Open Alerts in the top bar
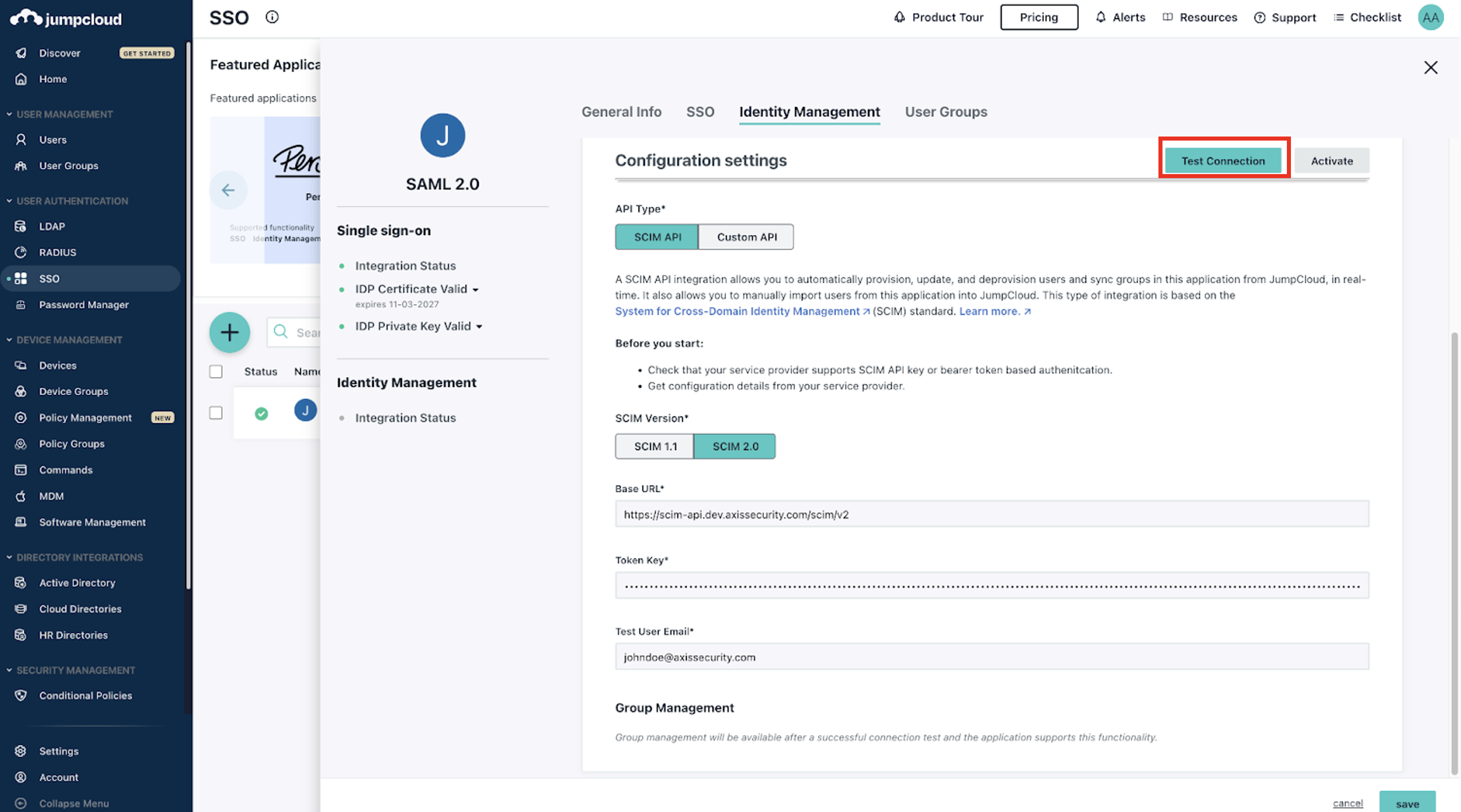Screen dimensions: 1461x812 1120,18
